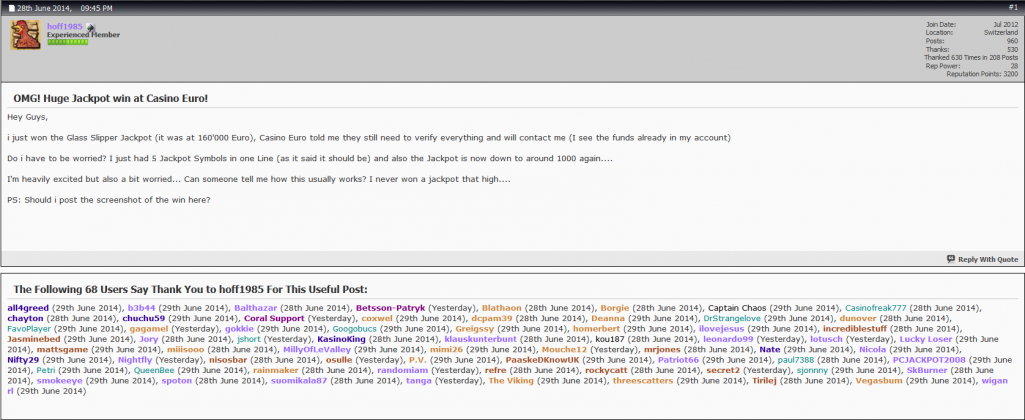Image resolution: width=1025 pixels, height=420 pixels.
Task: Open user Balthazar's profile
Action: [256, 307]
